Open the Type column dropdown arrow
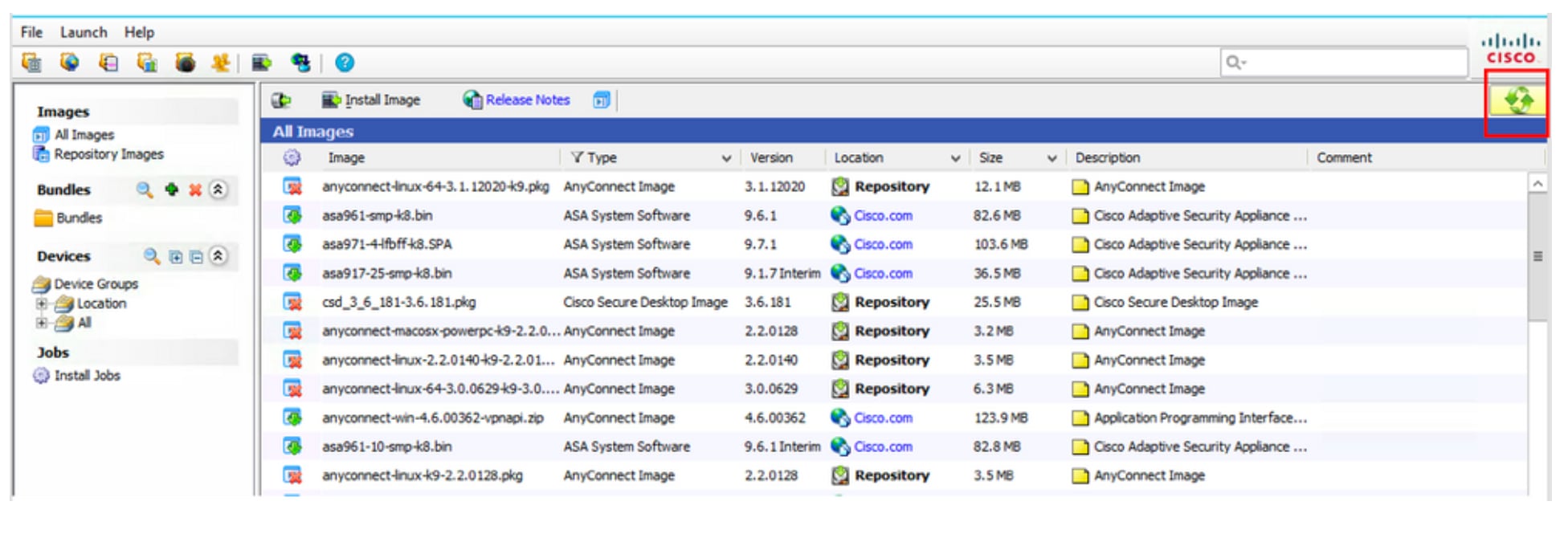Image resolution: width=1568 pixels, height=538 pixels. 726,158
